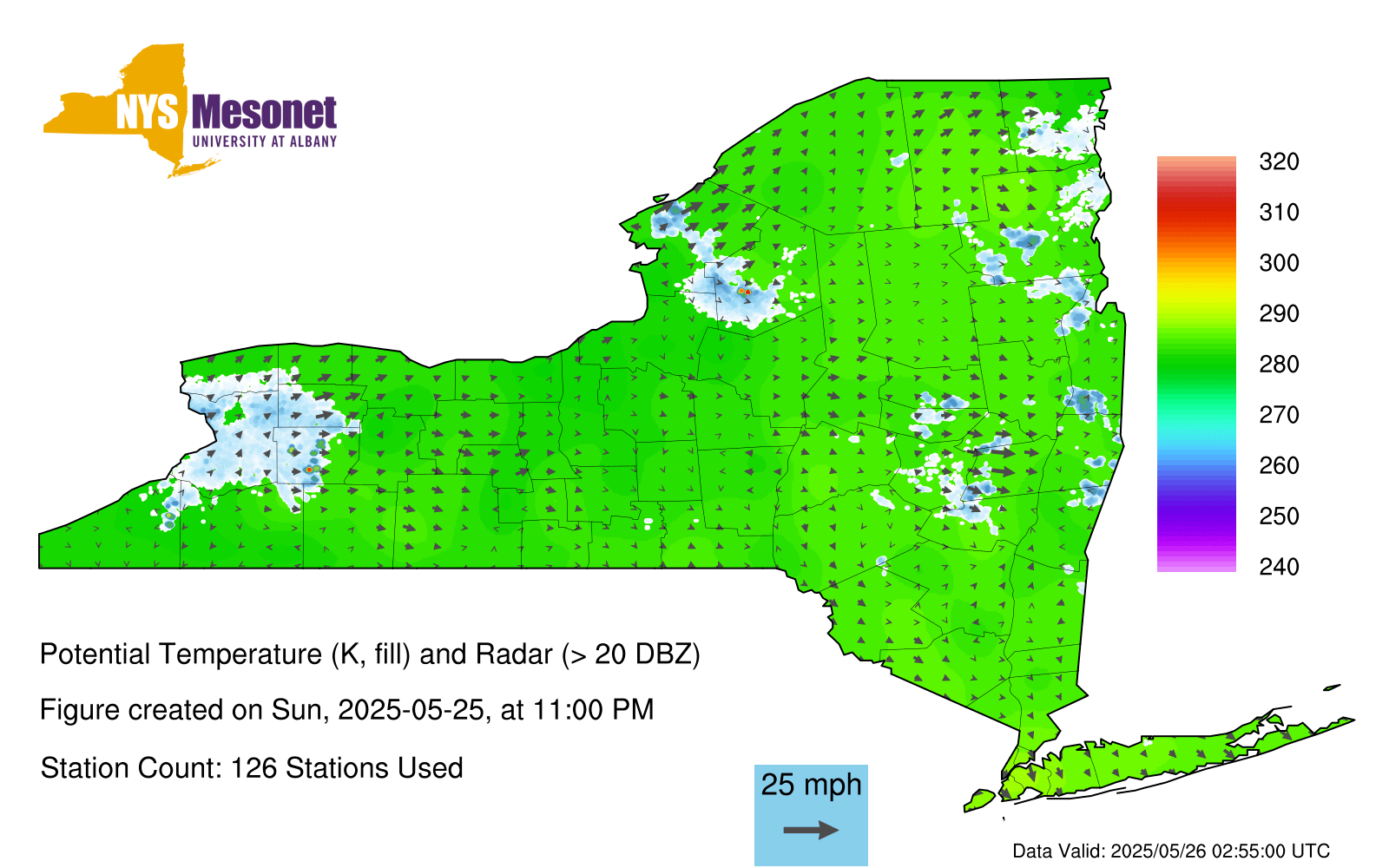Click the 280 colorbar label
The height and width of the screenshot is (868, 1389).
click(x=1279, y=364)
